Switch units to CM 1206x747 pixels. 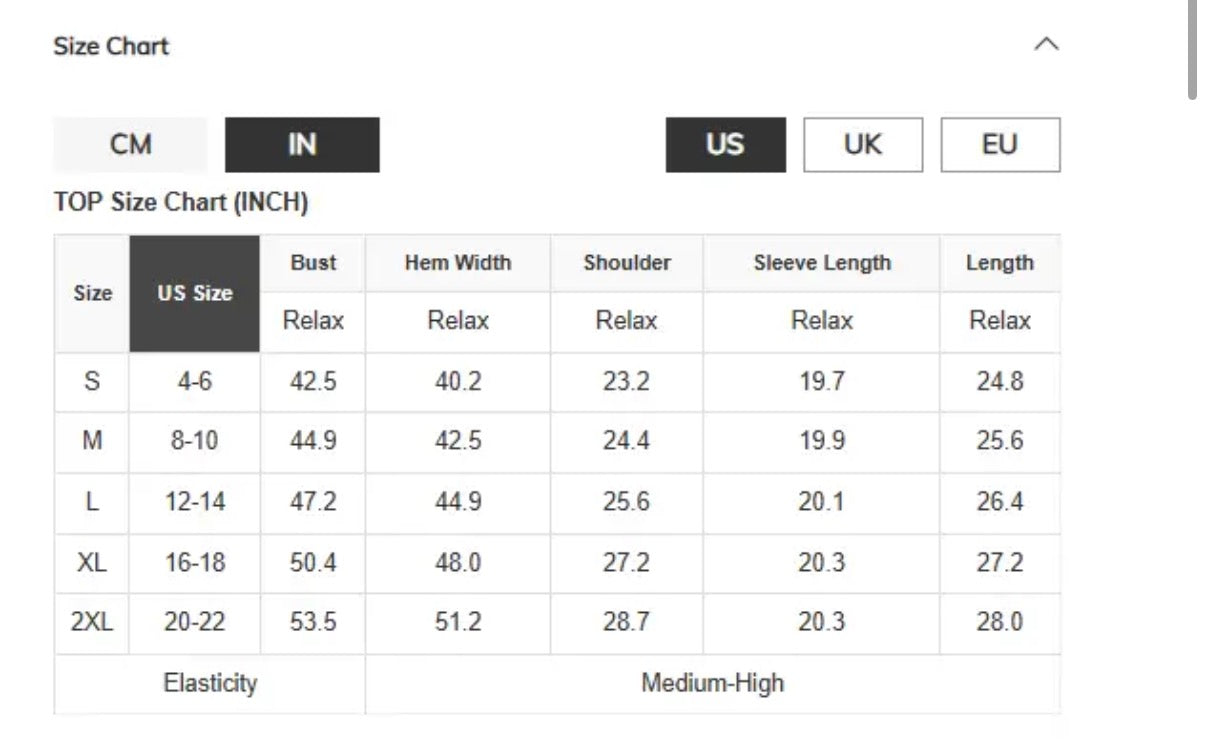click(x=130, y=145)
